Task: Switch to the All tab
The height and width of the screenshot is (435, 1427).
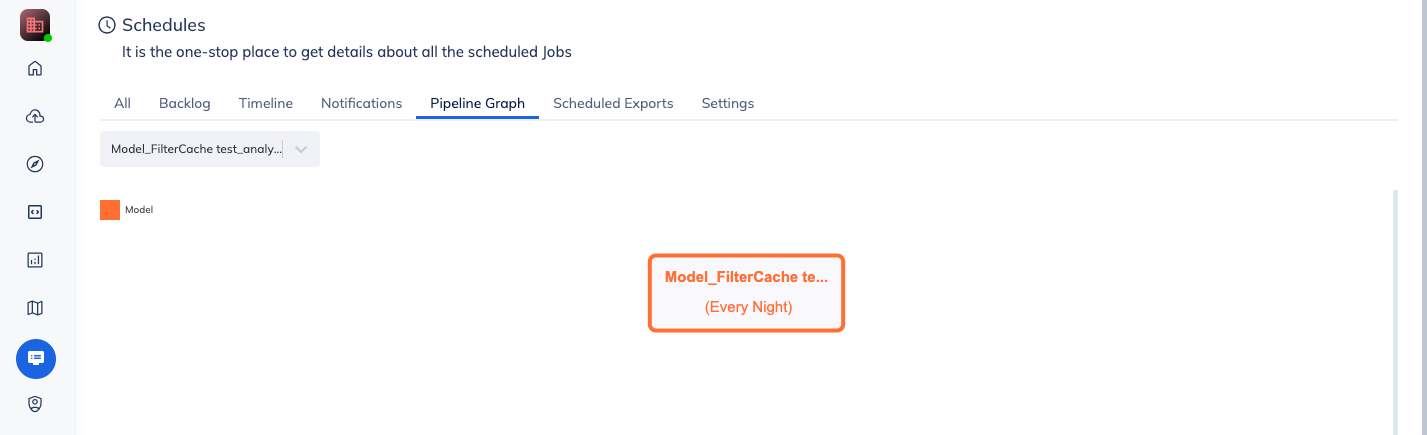Action: [122, 103]
